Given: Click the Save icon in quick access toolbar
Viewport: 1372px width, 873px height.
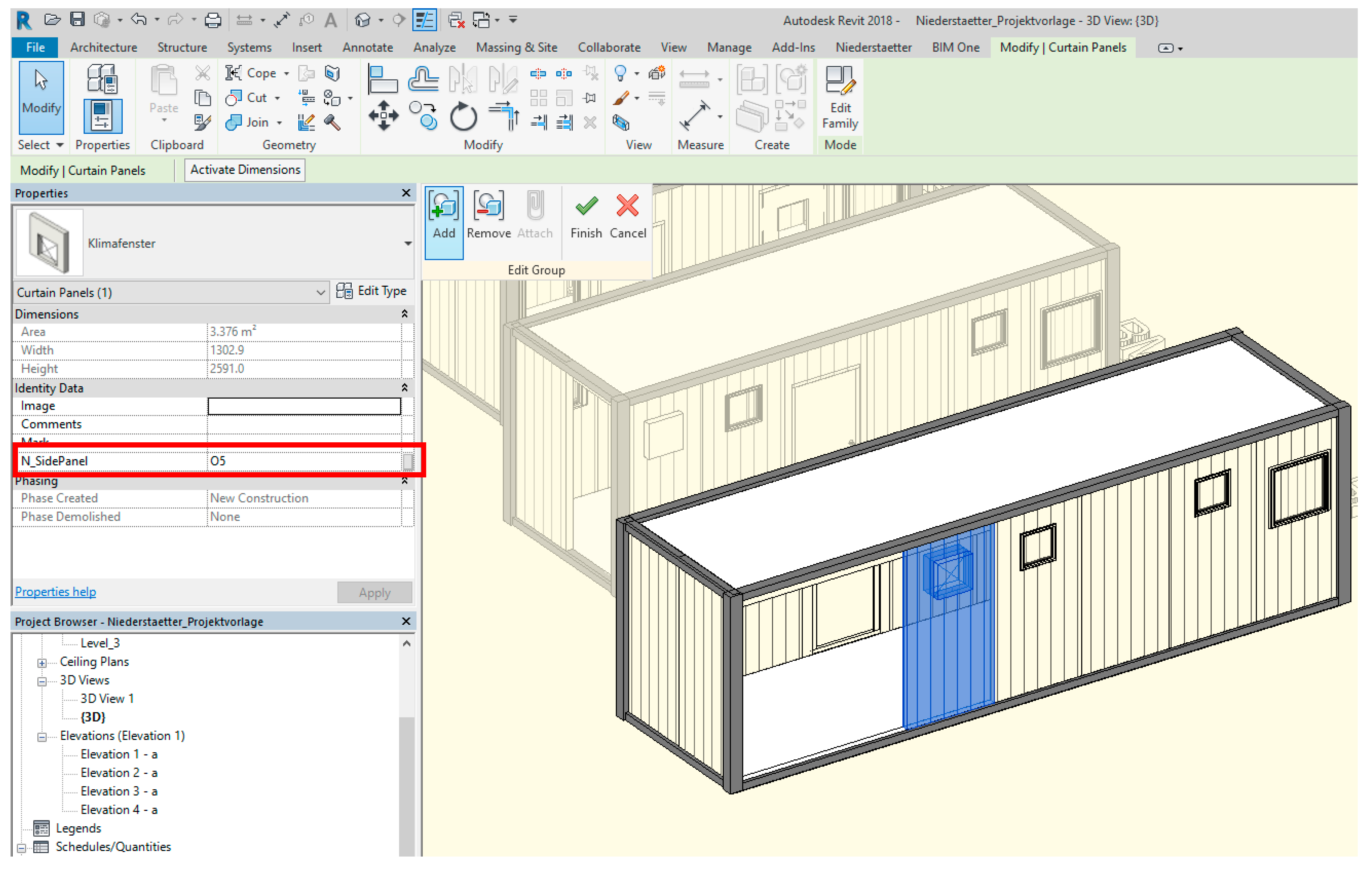Looking at the screenshot, I should pyautogui.click(x=77, y=20).
